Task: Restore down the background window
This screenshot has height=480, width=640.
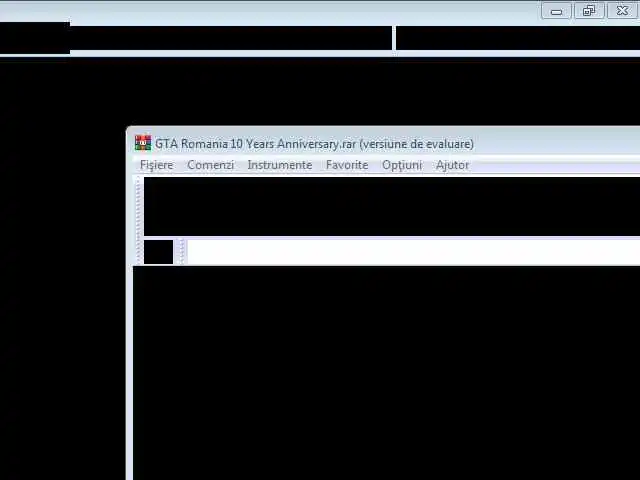Action: [589, 11]
